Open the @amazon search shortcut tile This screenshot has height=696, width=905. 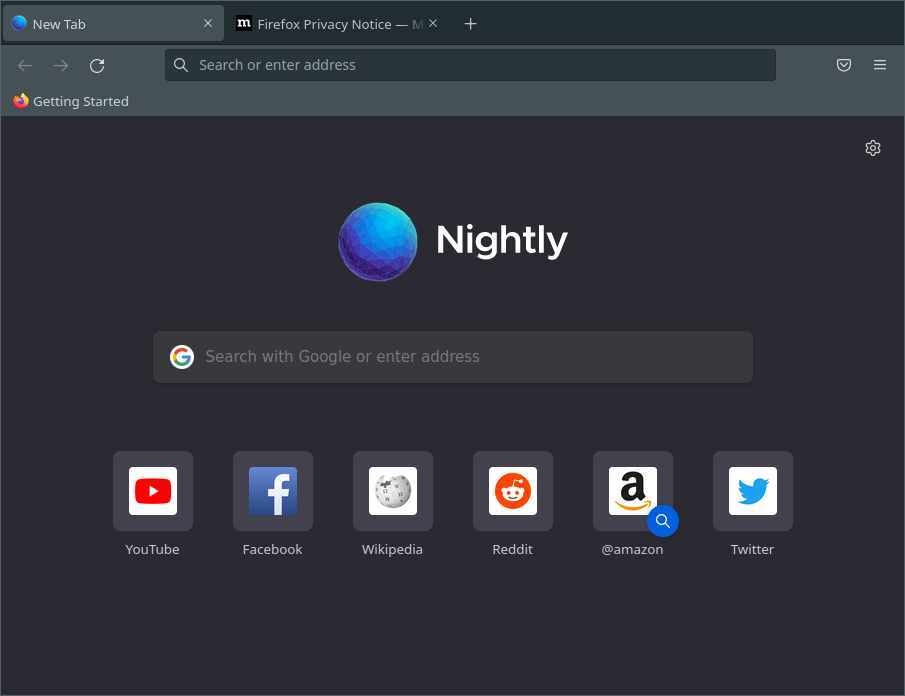pyautogui.click(x=633, y=491)
